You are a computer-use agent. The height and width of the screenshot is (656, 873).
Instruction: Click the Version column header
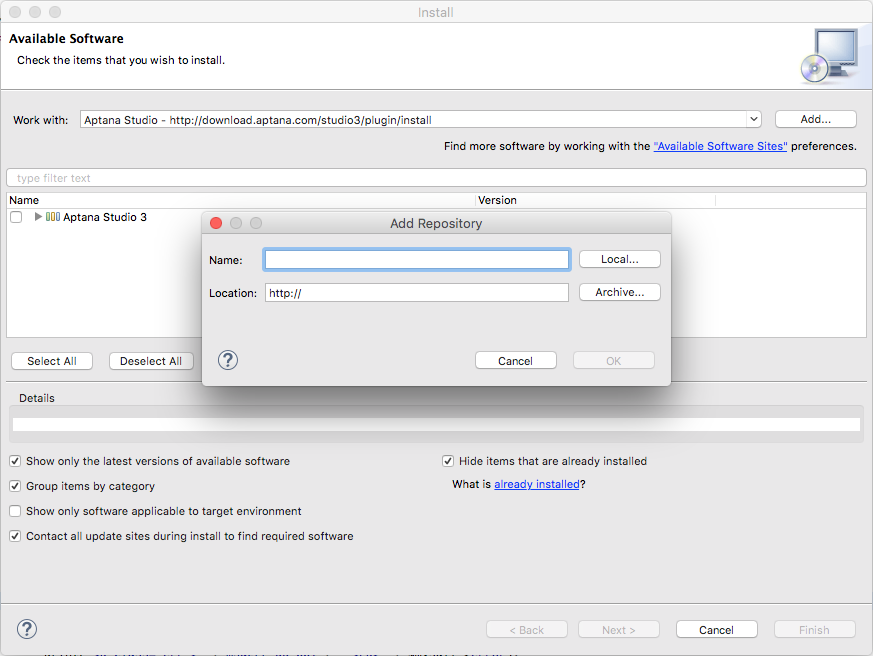click(x=595, y=200)
